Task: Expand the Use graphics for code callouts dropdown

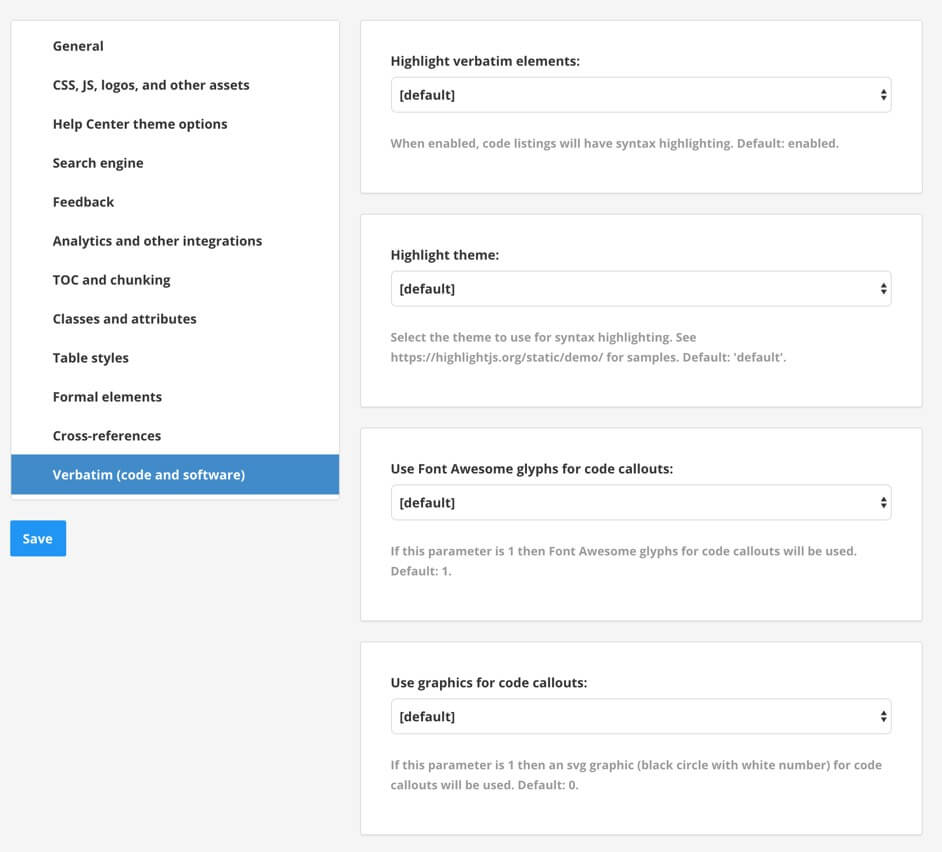Action: (640, 717)
